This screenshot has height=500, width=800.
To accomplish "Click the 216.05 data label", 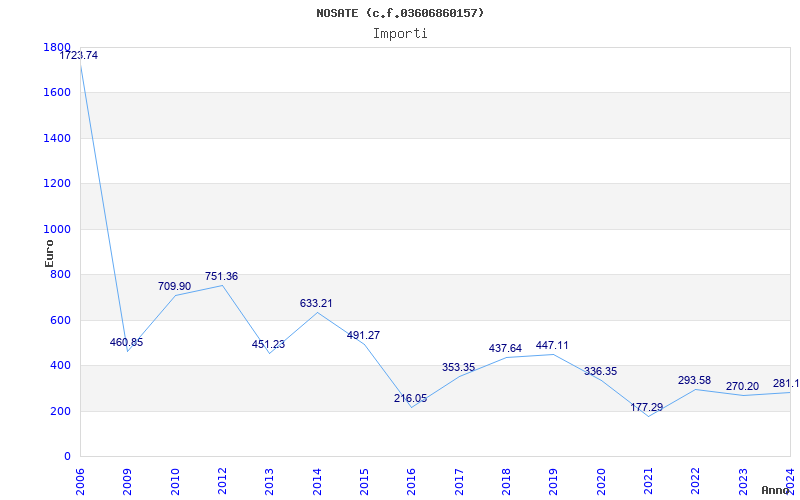I will (x=411, y=398).
